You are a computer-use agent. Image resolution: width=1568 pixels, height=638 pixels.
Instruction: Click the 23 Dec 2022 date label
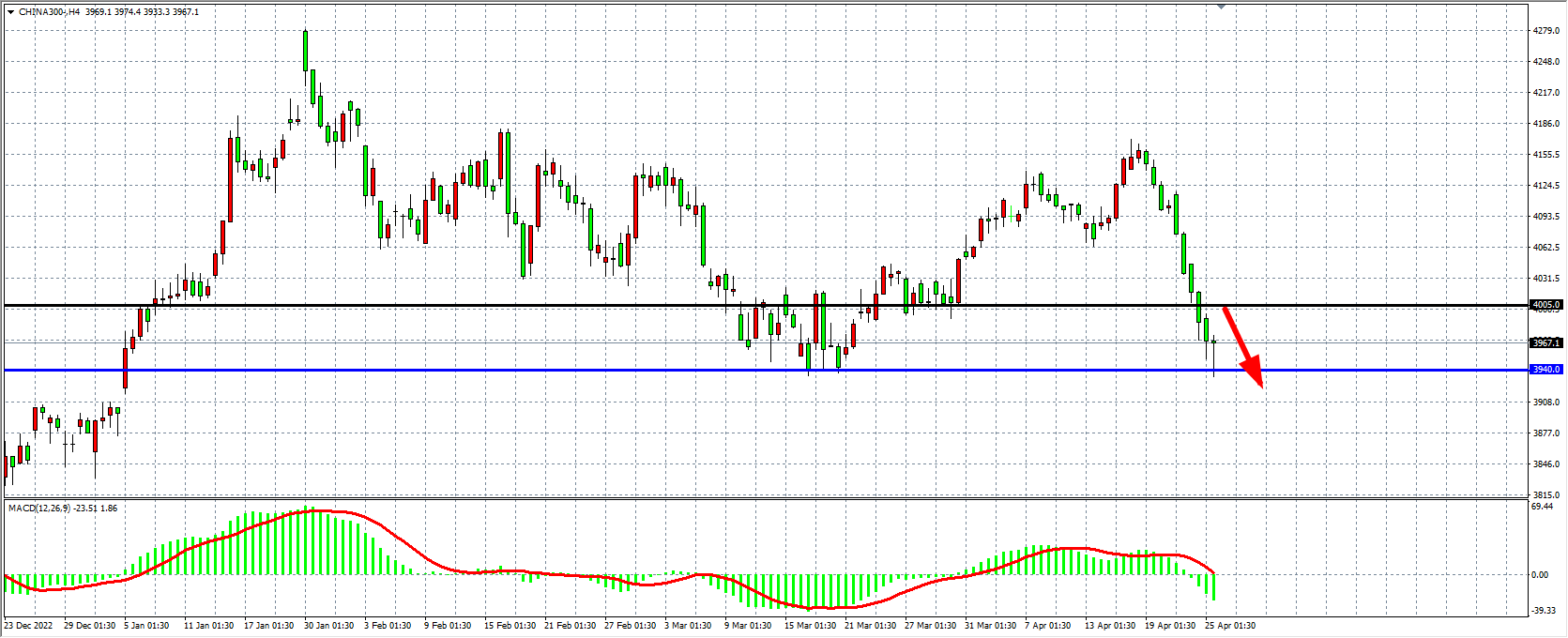tap(29, 626)
